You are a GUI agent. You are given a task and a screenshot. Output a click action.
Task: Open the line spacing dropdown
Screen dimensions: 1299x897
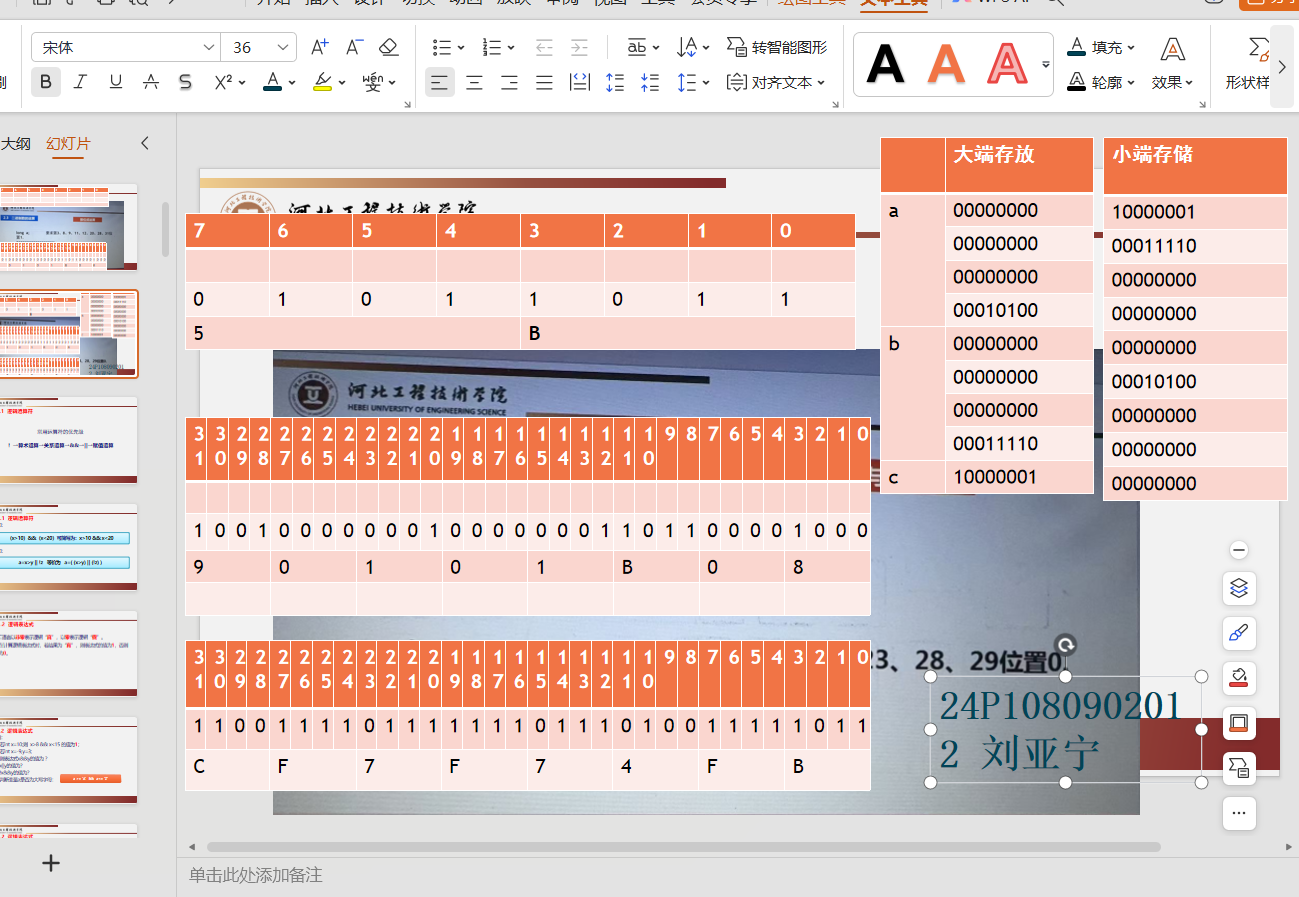tap(693, 82)
